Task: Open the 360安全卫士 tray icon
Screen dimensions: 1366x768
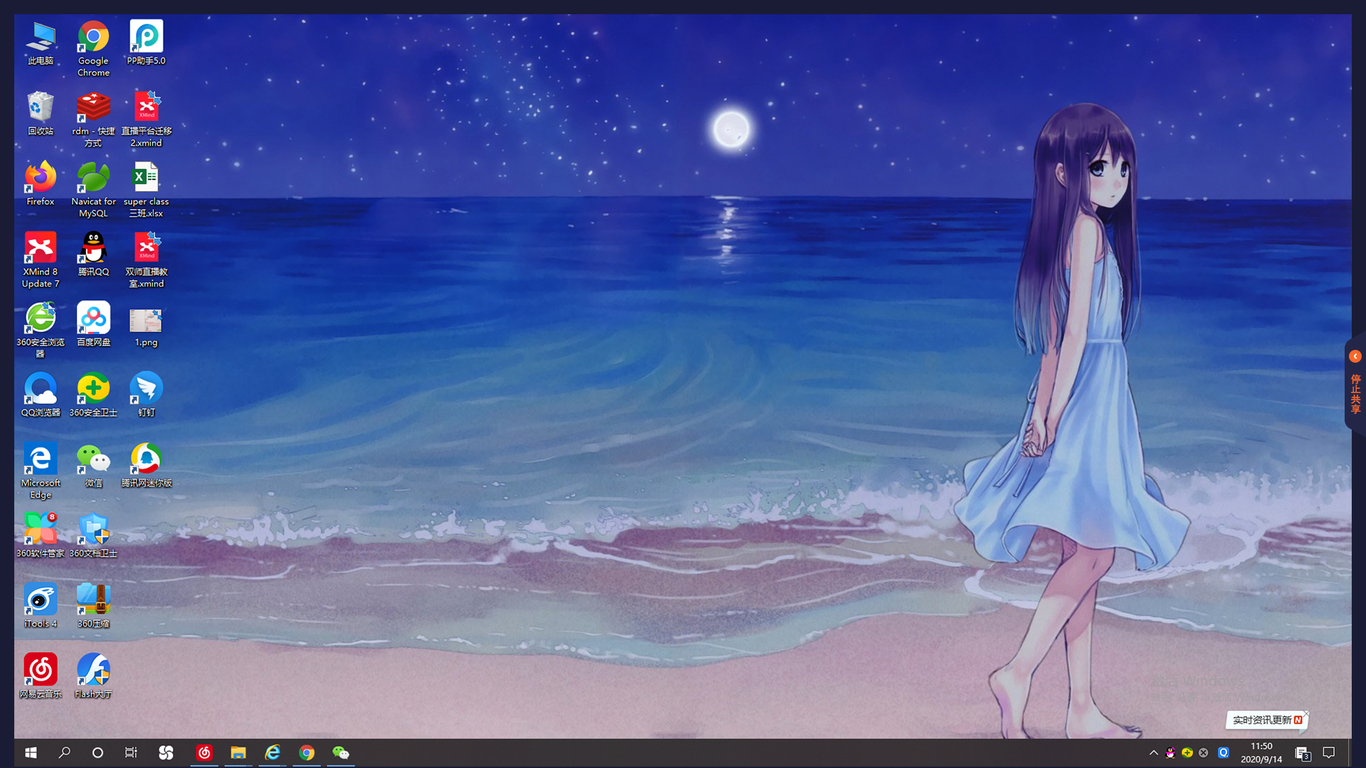Action: pyautogui.click(x=1187, y=753)
